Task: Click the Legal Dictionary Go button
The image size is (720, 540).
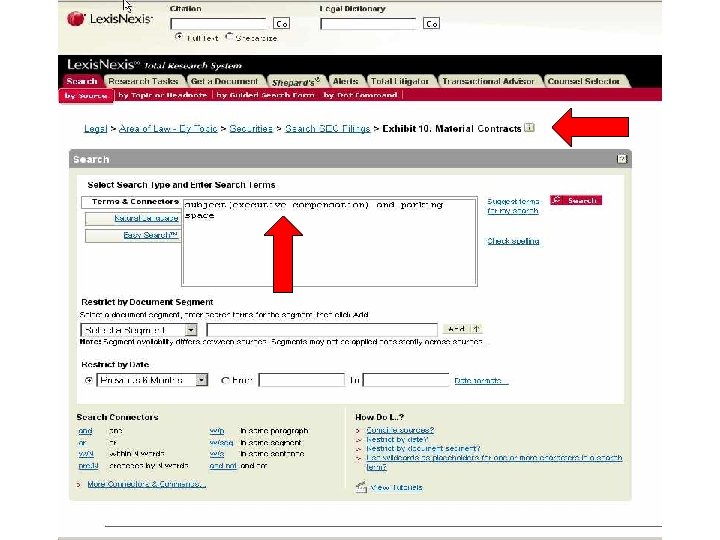Action: (x=431, y=23)
